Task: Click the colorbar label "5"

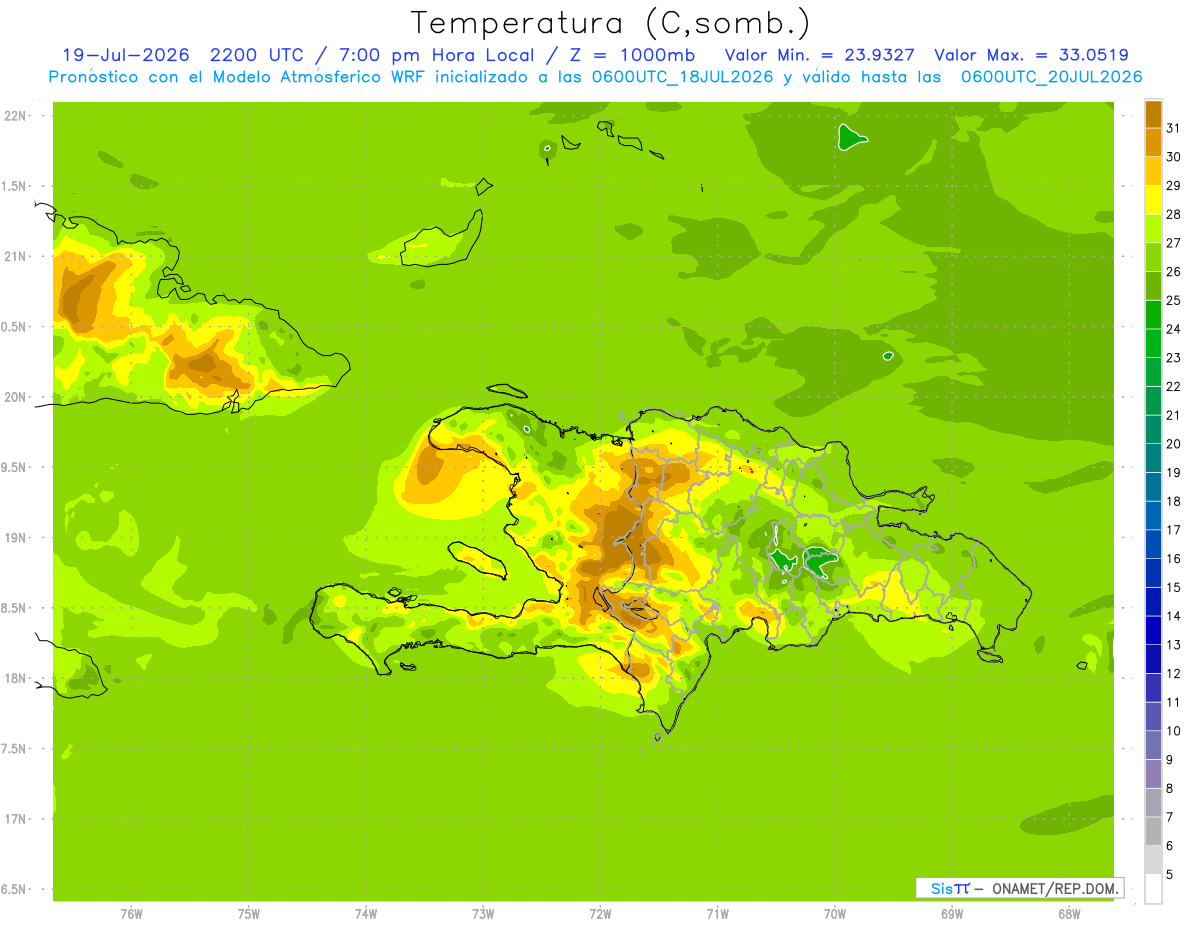Action: (x=1169, y=874)
